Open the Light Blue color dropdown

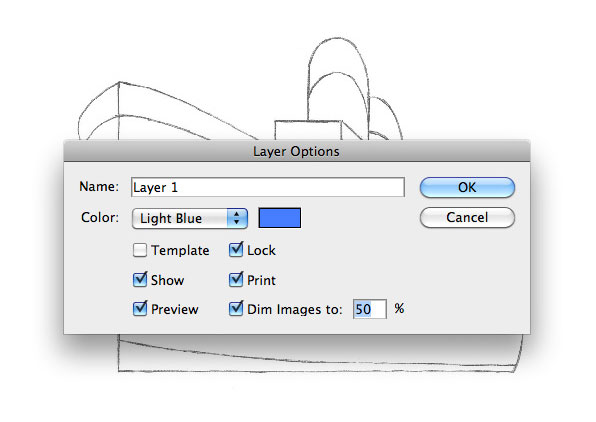point(190,218)
